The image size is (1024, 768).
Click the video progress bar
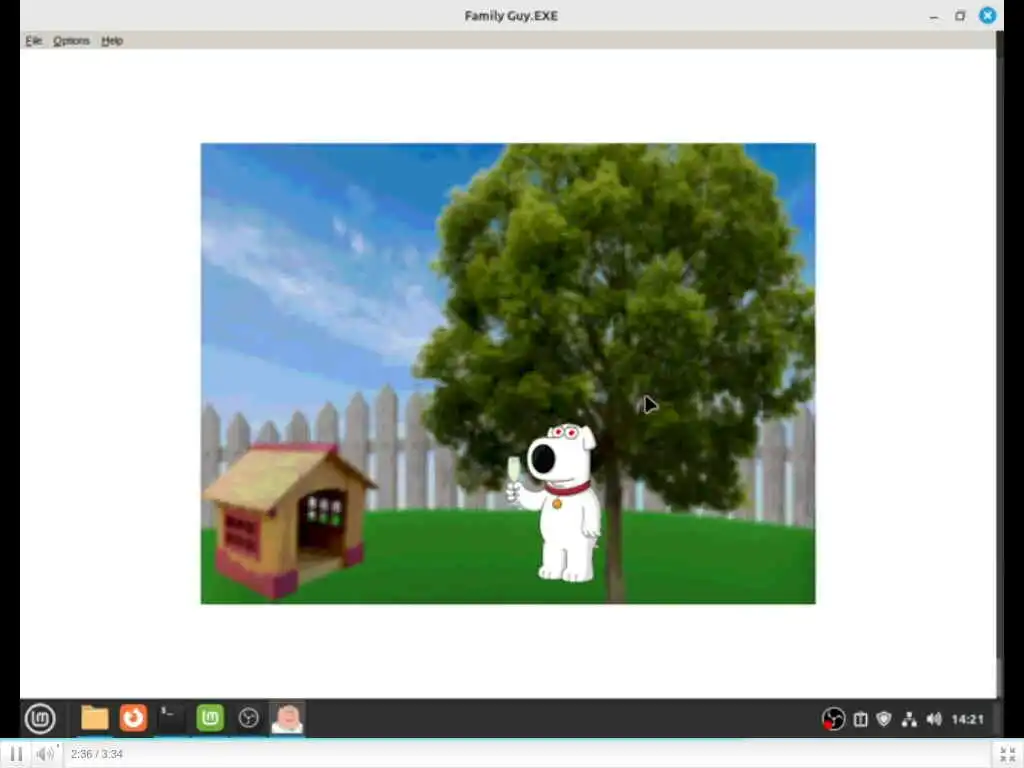[x=512, y=741]
